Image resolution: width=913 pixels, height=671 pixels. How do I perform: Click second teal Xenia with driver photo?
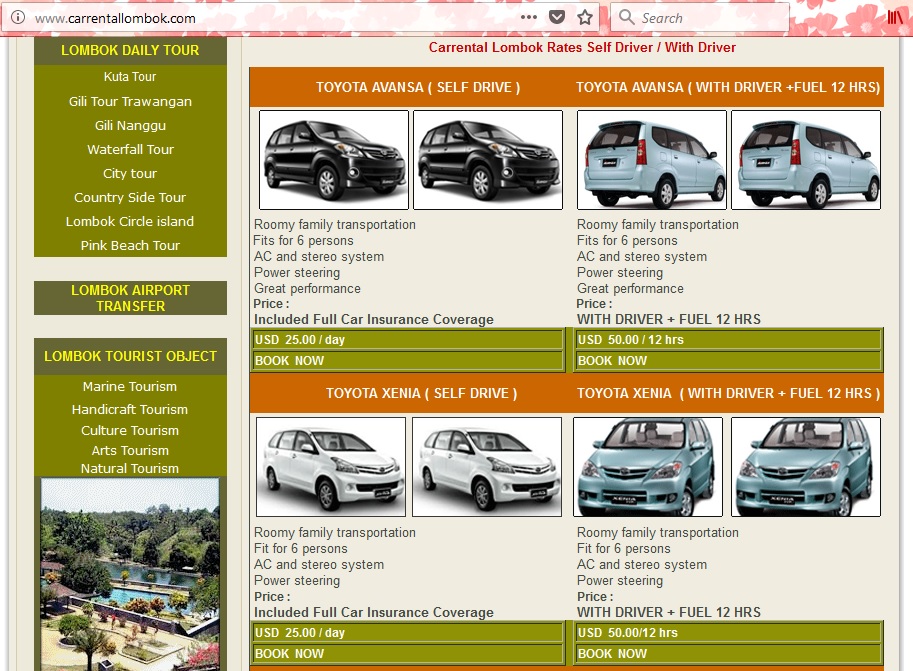(806, 467)
